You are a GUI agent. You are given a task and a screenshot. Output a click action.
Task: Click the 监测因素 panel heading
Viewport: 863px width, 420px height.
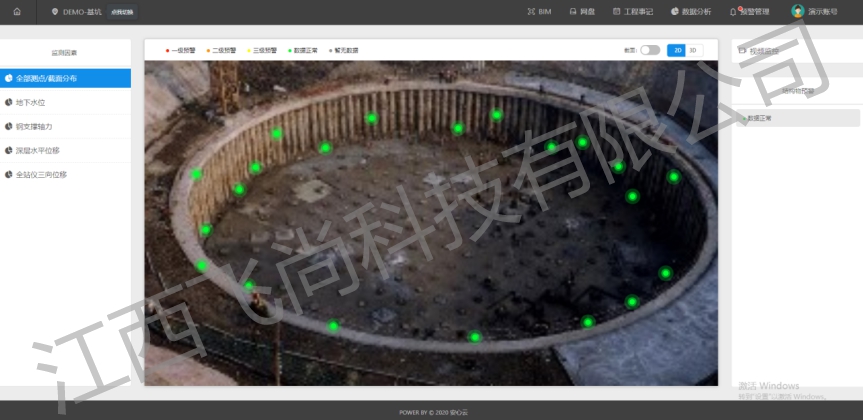pos(64,53)
